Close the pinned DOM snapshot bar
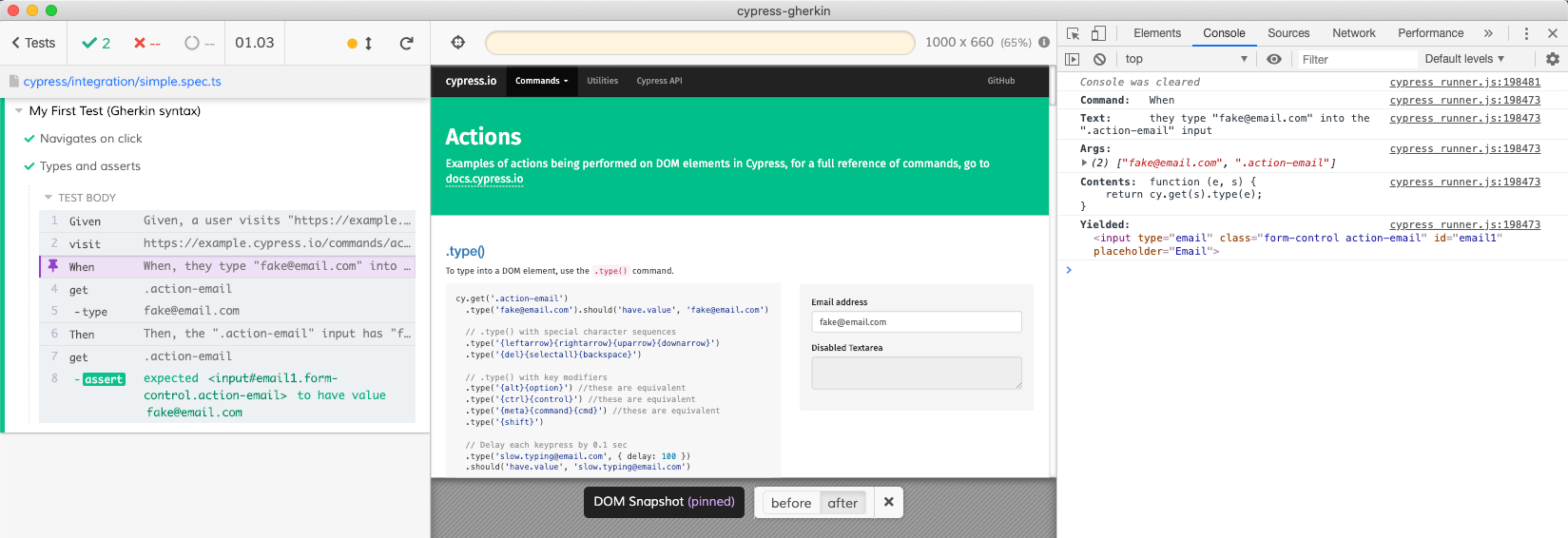 coord(888,502)
